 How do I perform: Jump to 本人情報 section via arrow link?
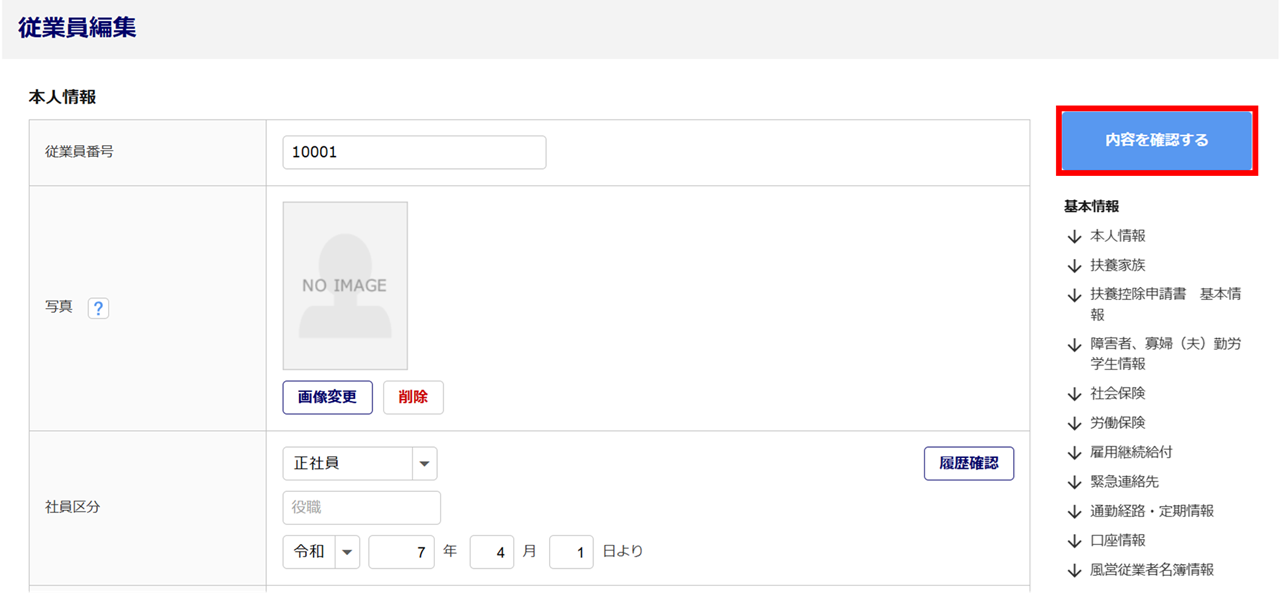tap(1117, 236)
